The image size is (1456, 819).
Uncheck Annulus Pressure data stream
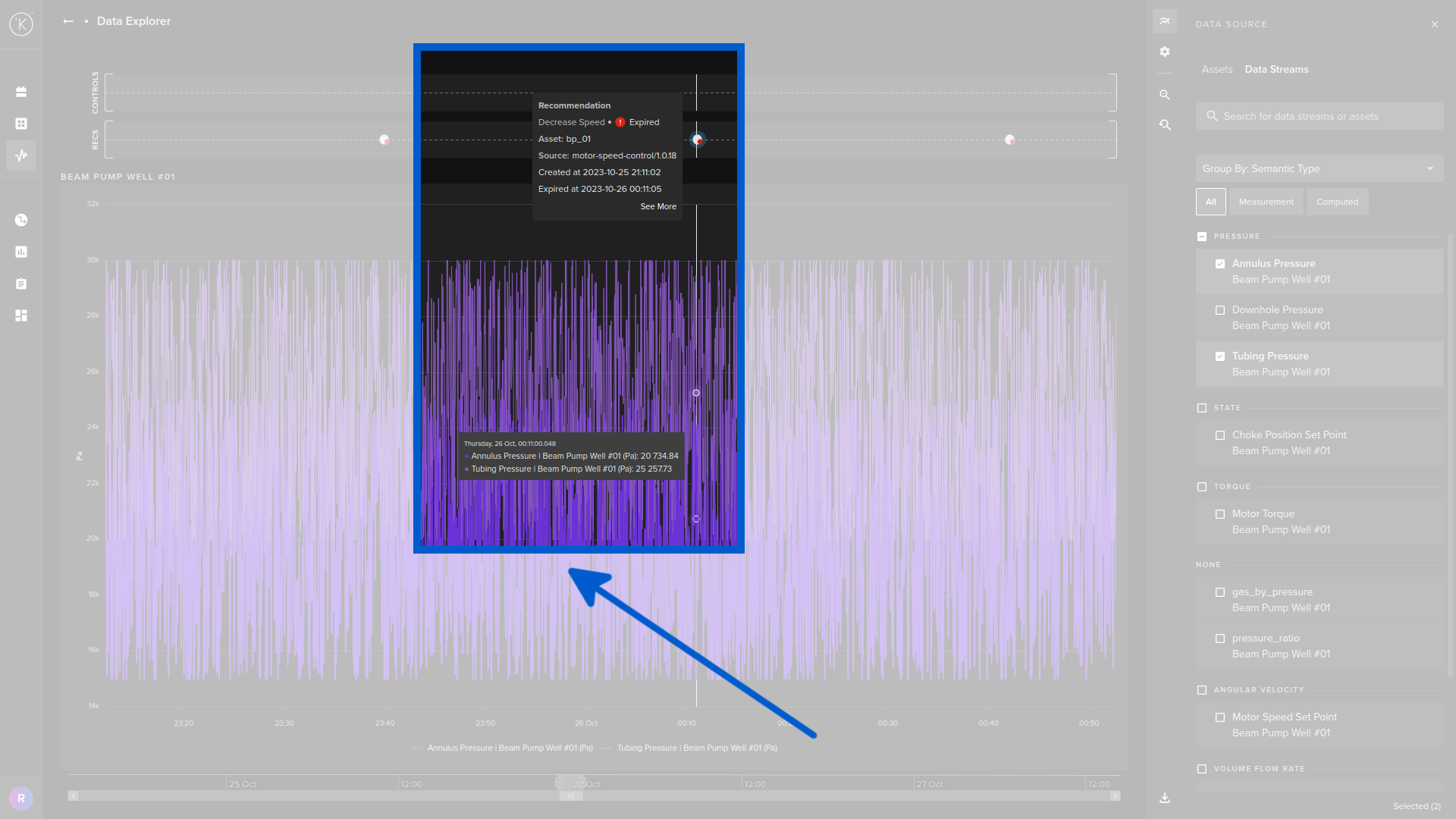pyautogui.click(x=1220, y=264)
